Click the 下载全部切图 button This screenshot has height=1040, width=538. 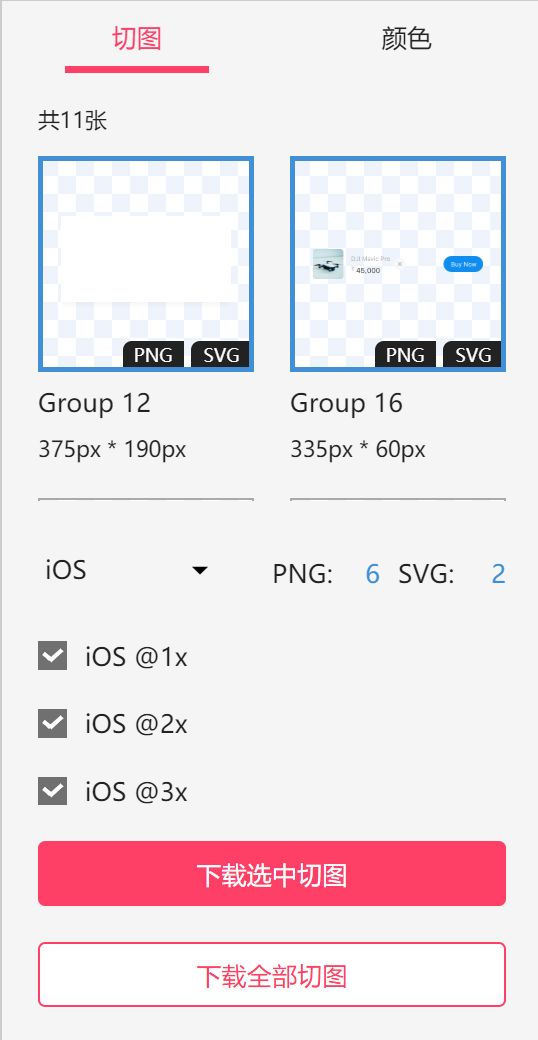click(272, 974)
